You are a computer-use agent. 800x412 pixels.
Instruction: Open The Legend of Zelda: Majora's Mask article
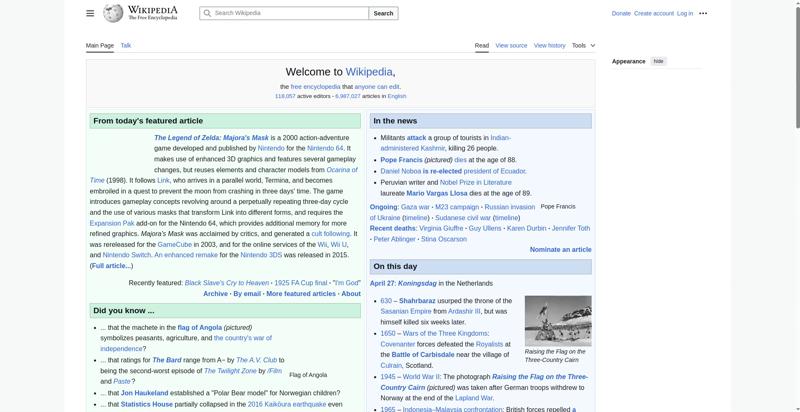tap(211, 138)
